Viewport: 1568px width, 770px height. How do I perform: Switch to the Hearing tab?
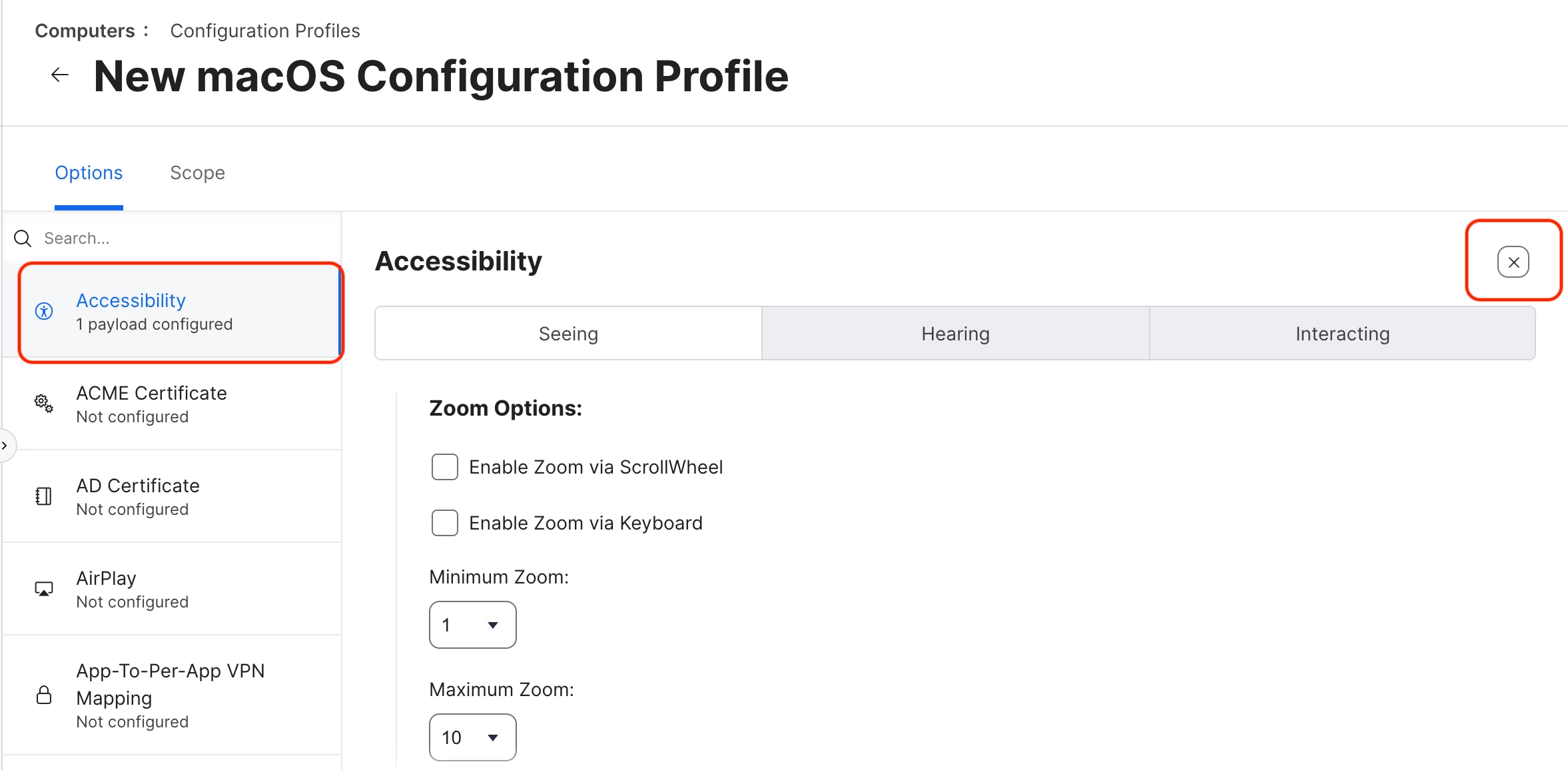coord(956,334)
